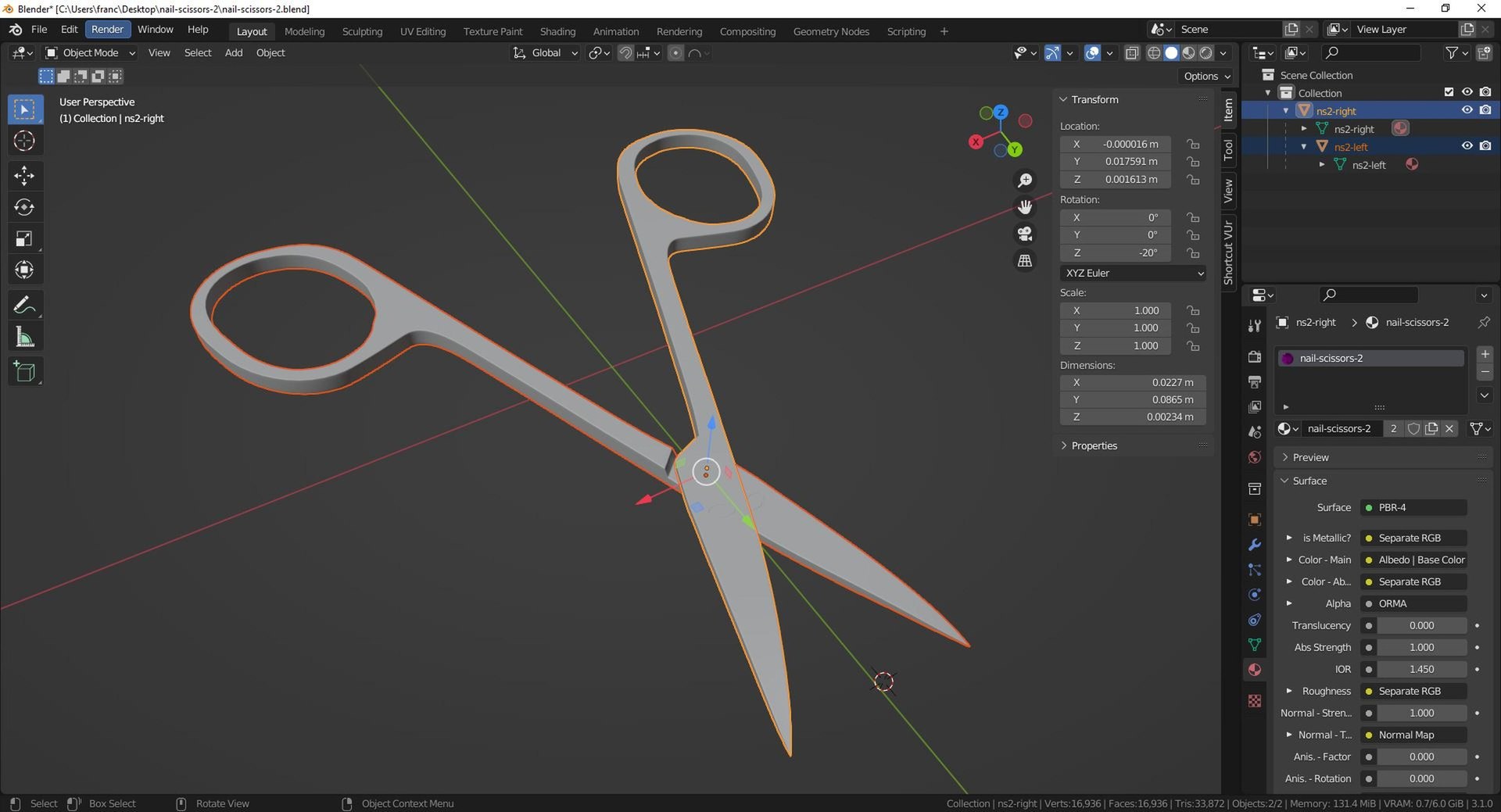Open the Object Data properties icon

pyautogui.click(x=1255, y=645)
